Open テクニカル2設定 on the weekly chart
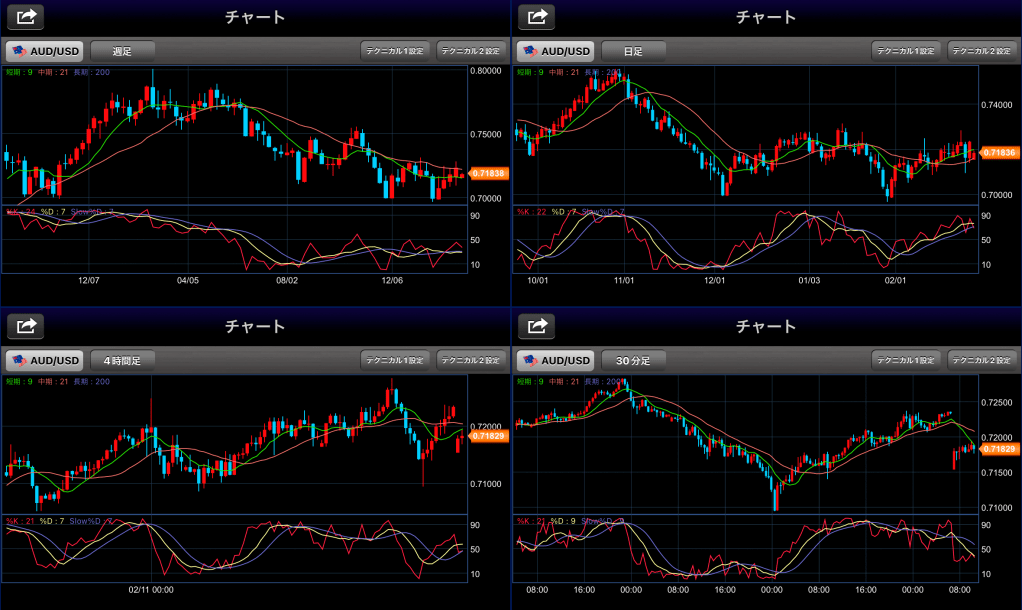This screenshot has height=610, width=1022. (471, 51)
